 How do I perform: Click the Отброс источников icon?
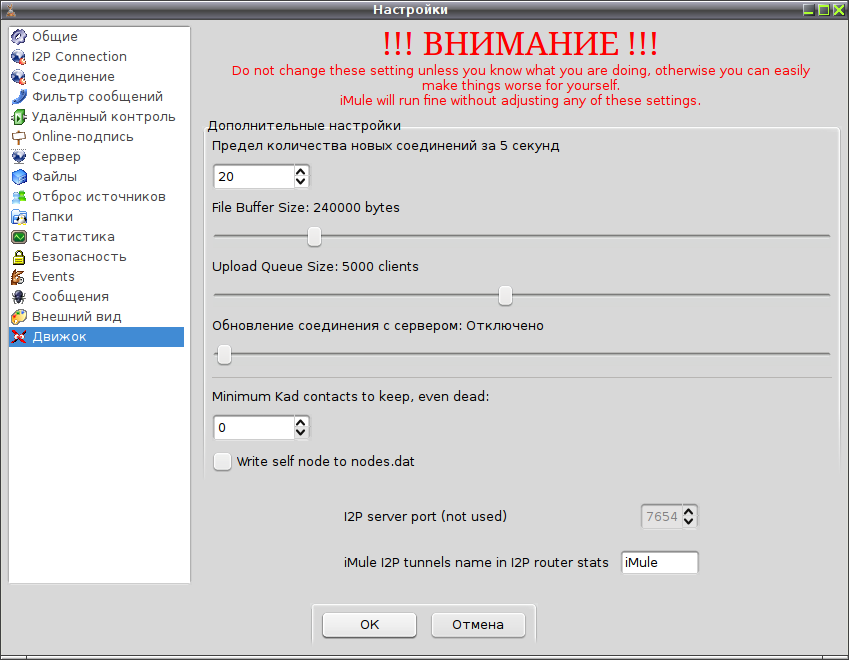point(18,197)
